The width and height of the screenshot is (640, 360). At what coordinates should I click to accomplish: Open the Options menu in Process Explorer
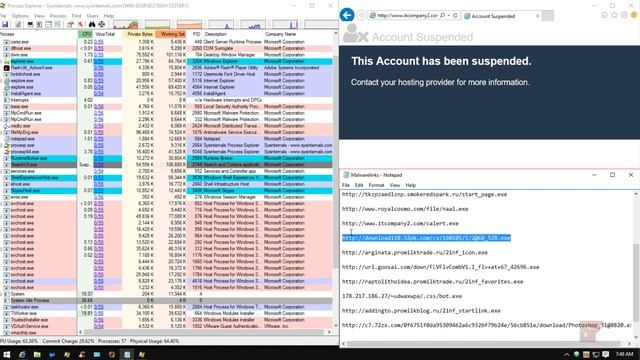tap(20, 16)
